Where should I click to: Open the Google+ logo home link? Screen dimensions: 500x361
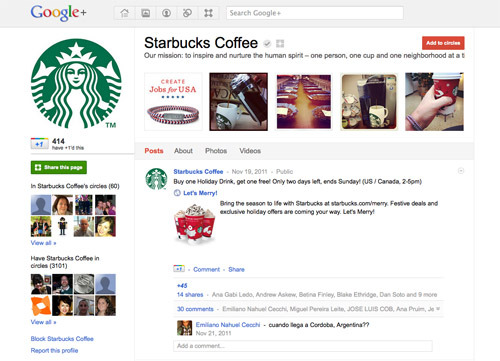[x=58, y=13]
